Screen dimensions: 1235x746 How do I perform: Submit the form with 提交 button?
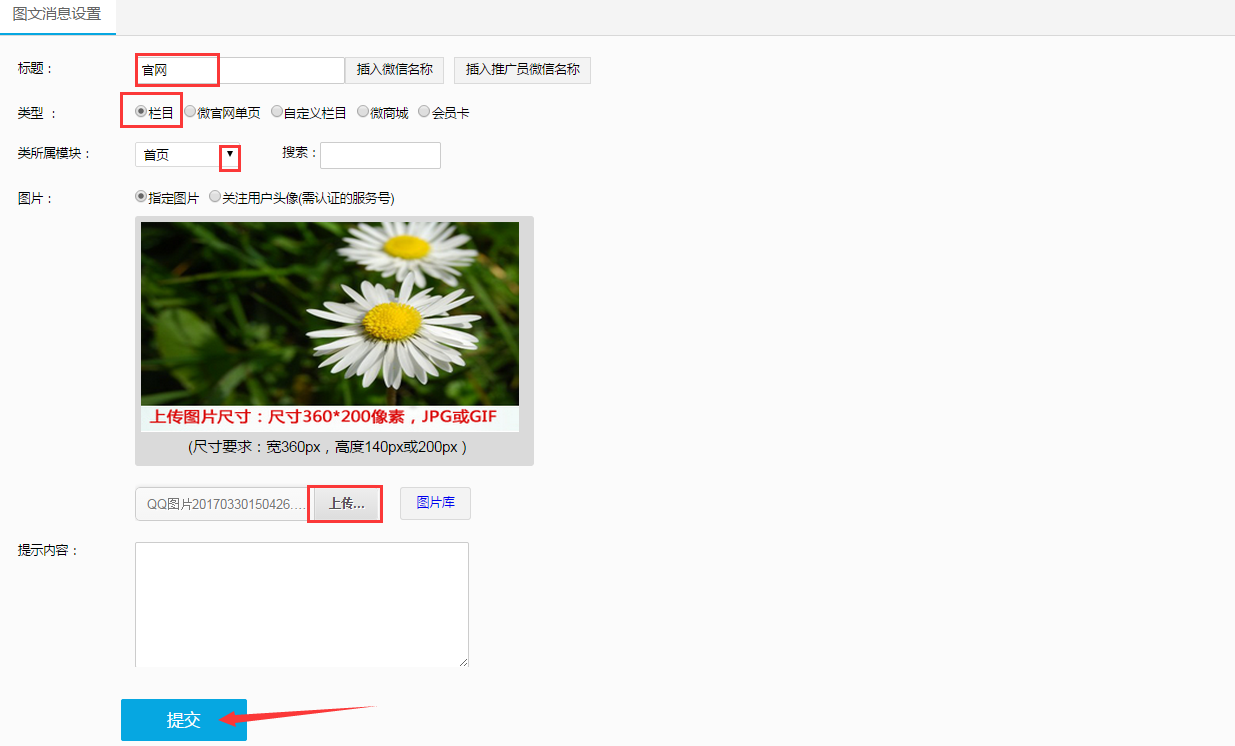[184, 720]
